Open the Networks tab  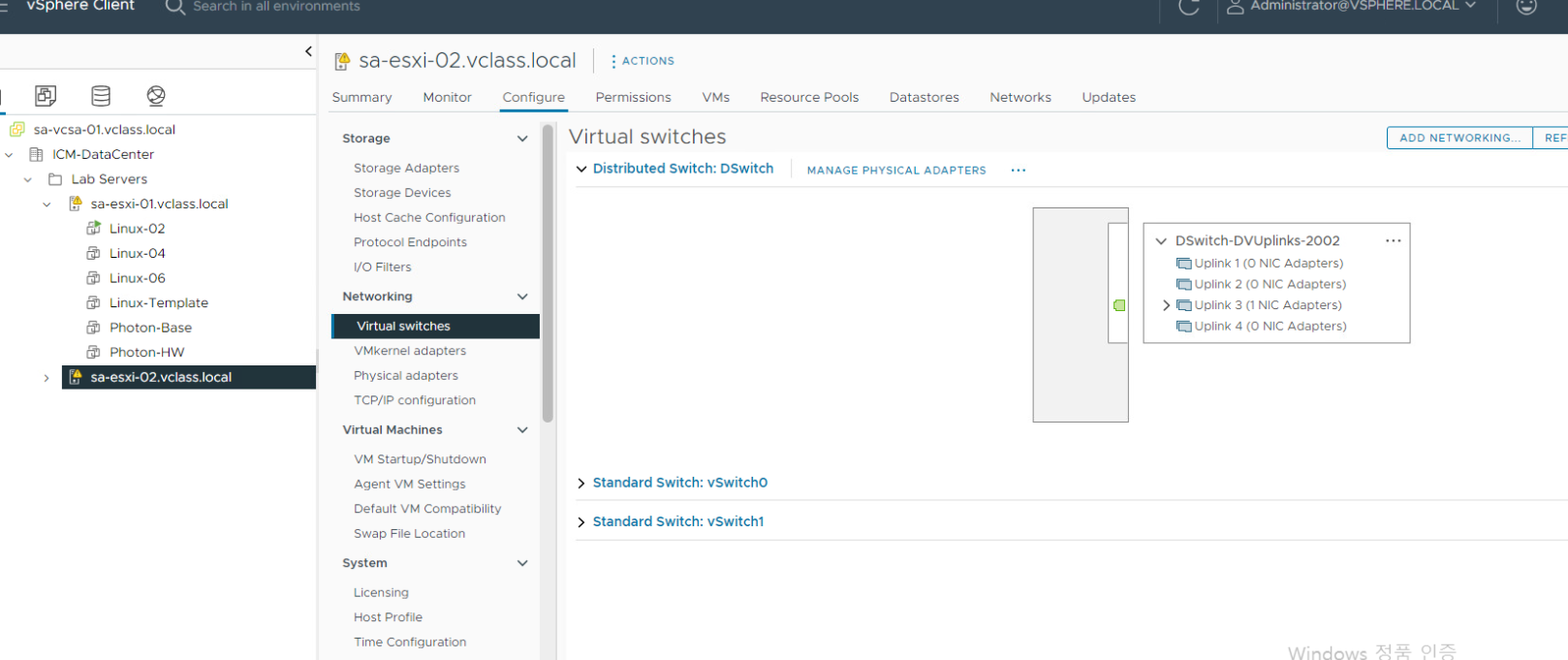(x=1020, y=97)
